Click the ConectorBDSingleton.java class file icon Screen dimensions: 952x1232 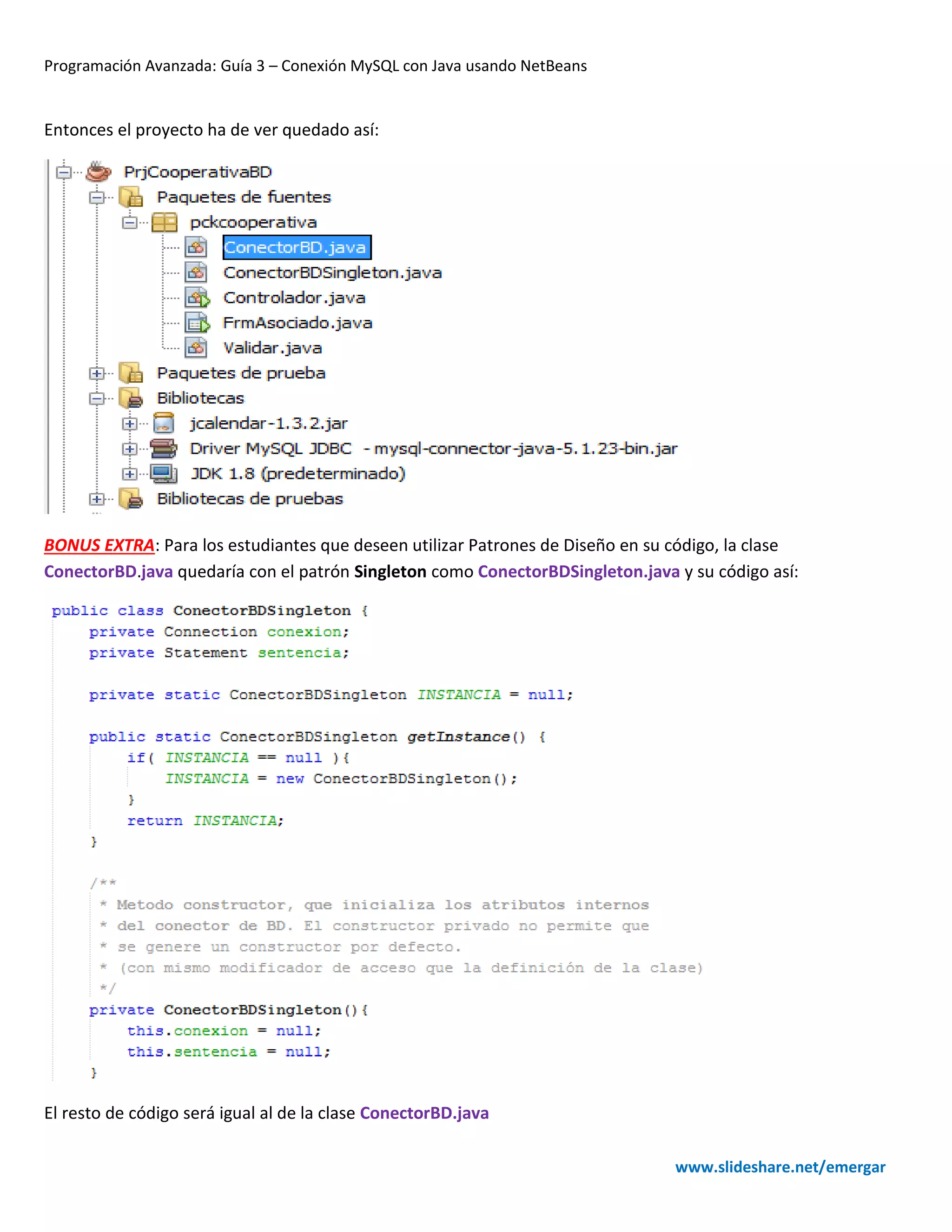196,272
